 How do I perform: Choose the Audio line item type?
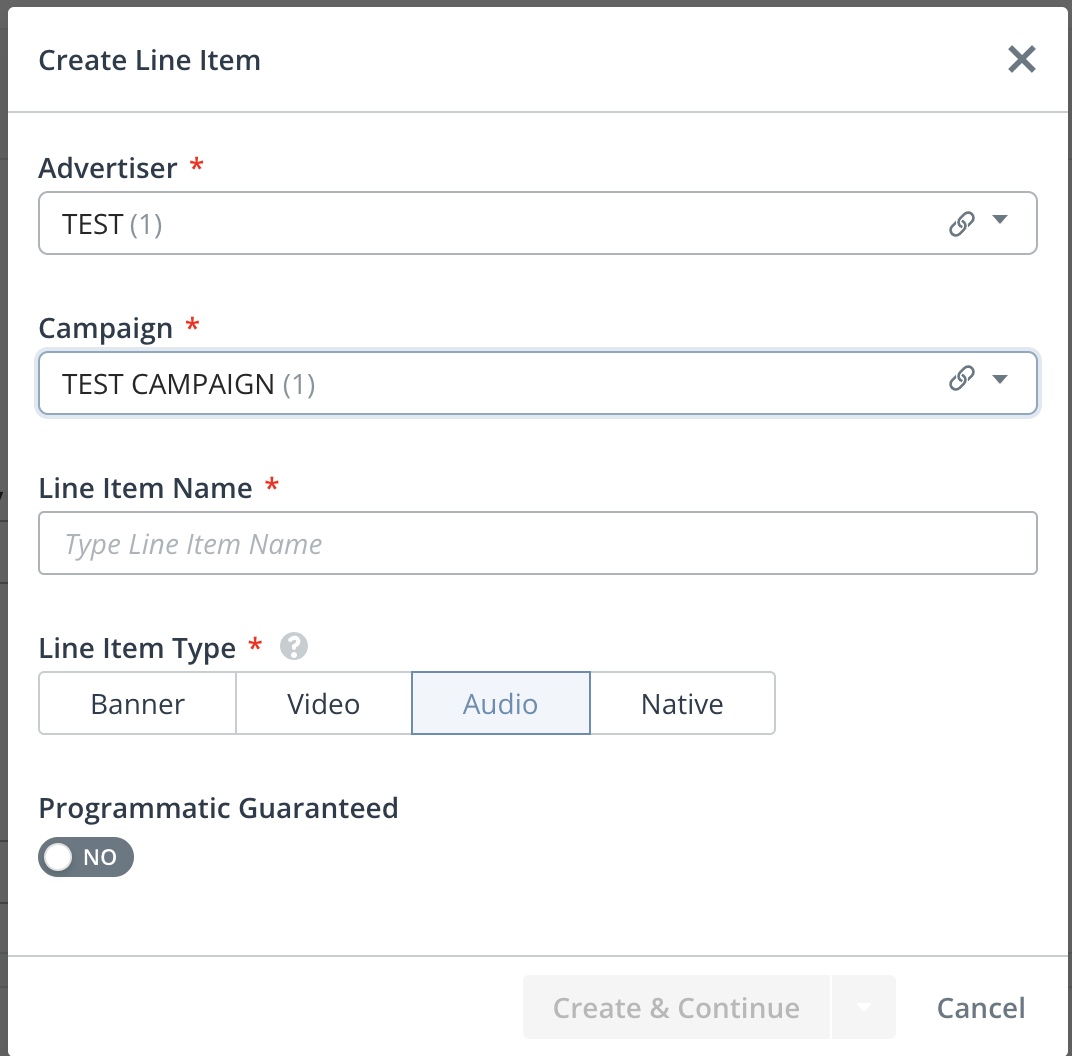500,704
